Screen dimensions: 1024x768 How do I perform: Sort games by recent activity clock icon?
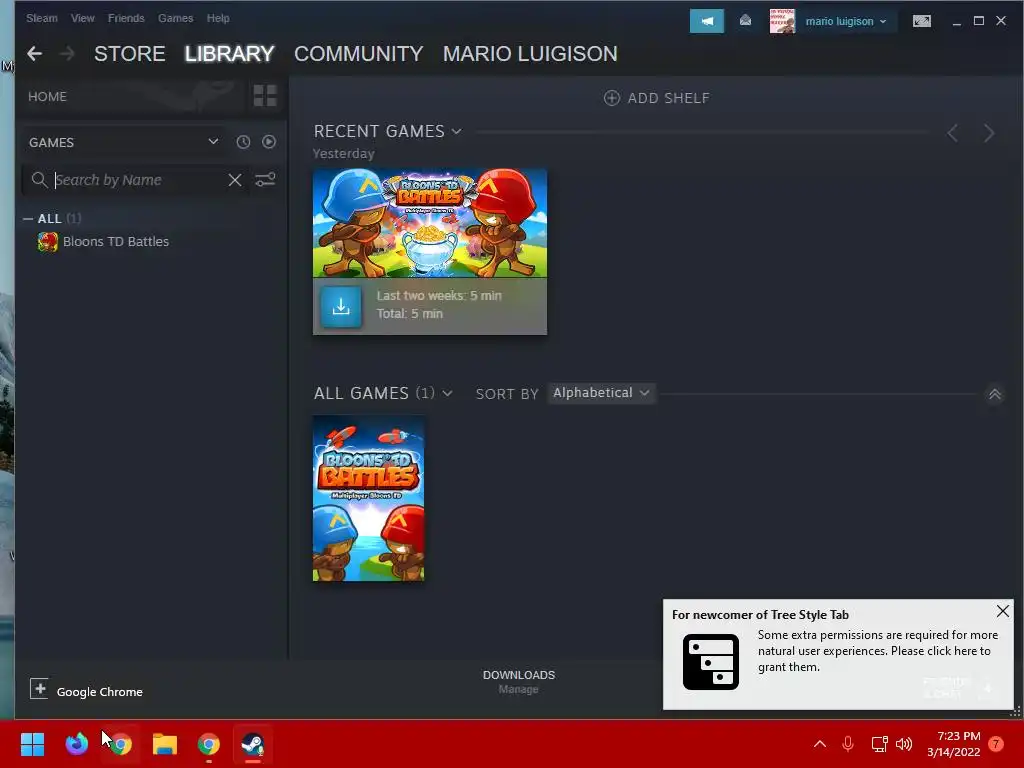pos(243,142)
